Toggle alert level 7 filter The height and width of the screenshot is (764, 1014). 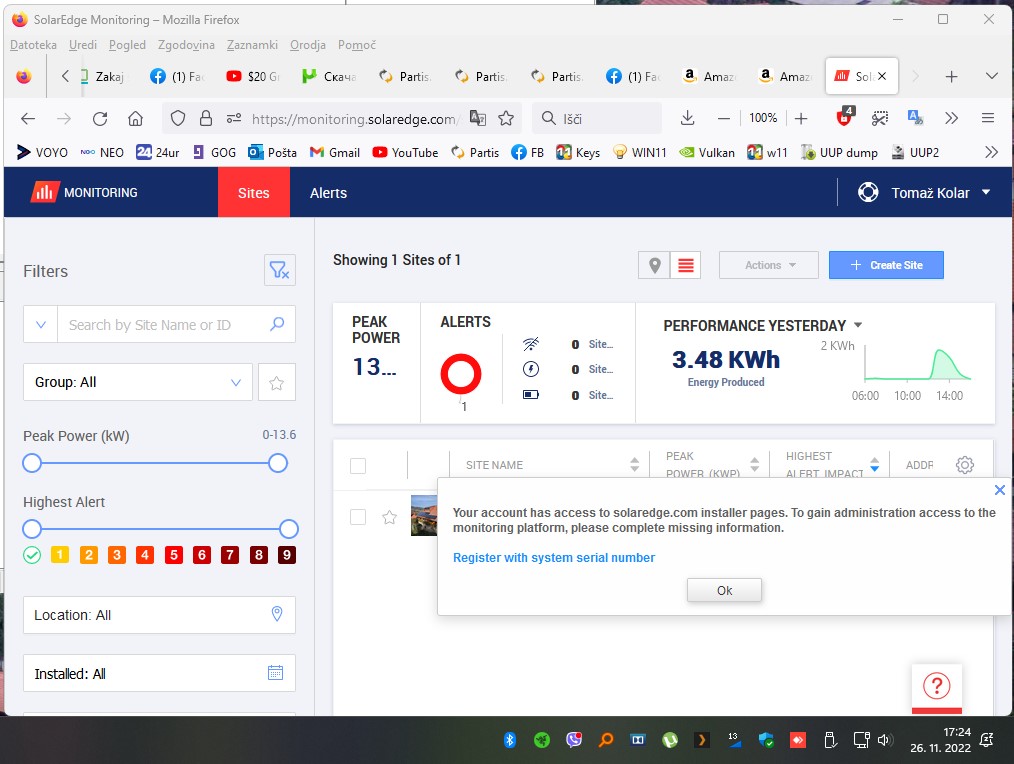[x=230, y=555]
